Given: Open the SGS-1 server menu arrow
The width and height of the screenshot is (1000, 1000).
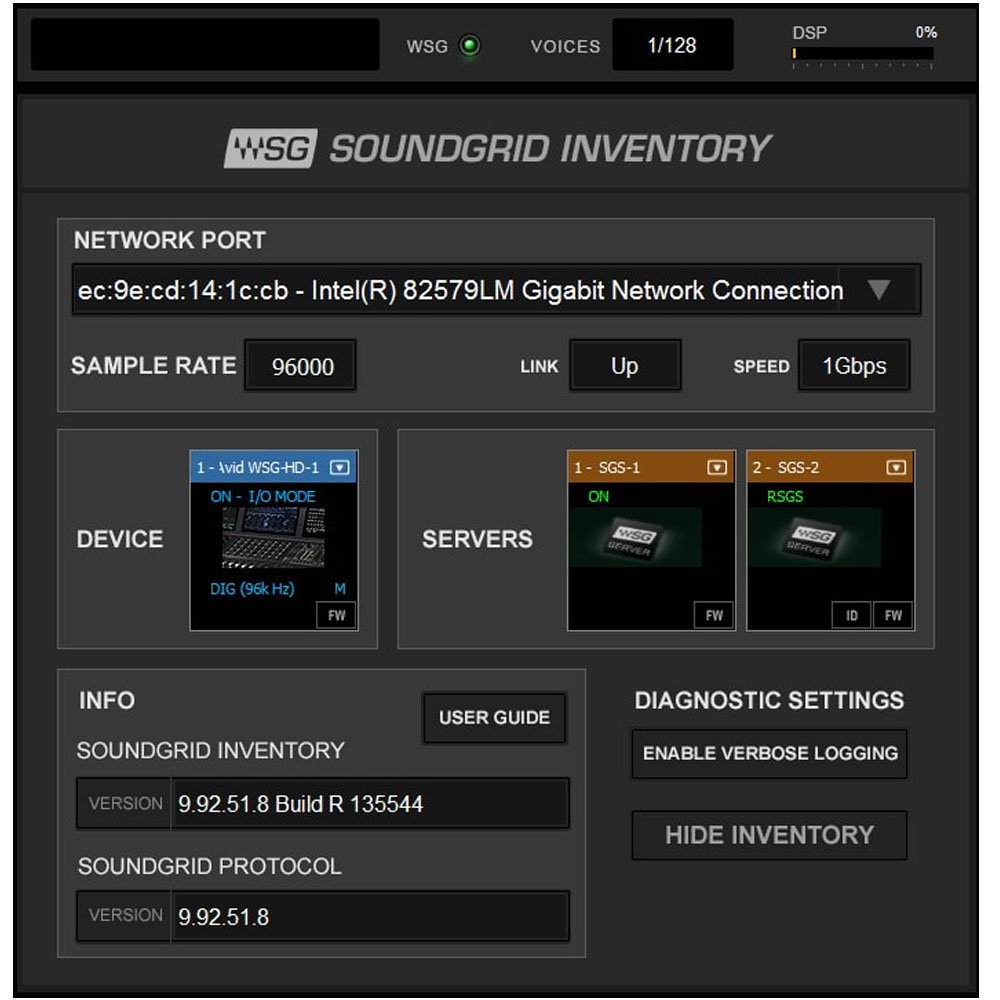Looking at the screenshot, I should tap(717, 467).
